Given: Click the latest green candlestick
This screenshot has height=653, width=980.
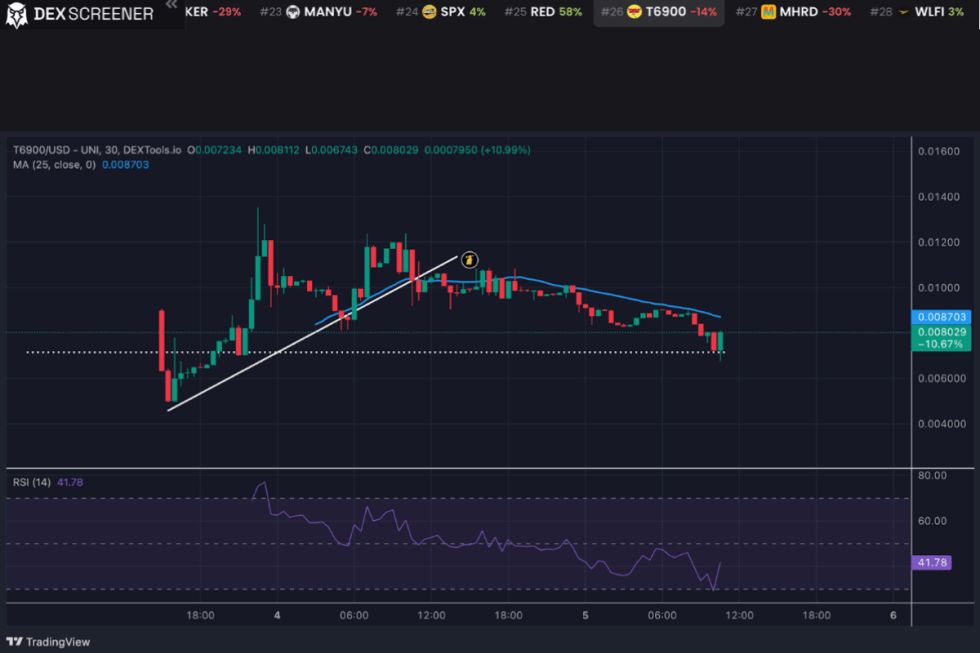Looking at the screenshot, I should pos(721,342).
